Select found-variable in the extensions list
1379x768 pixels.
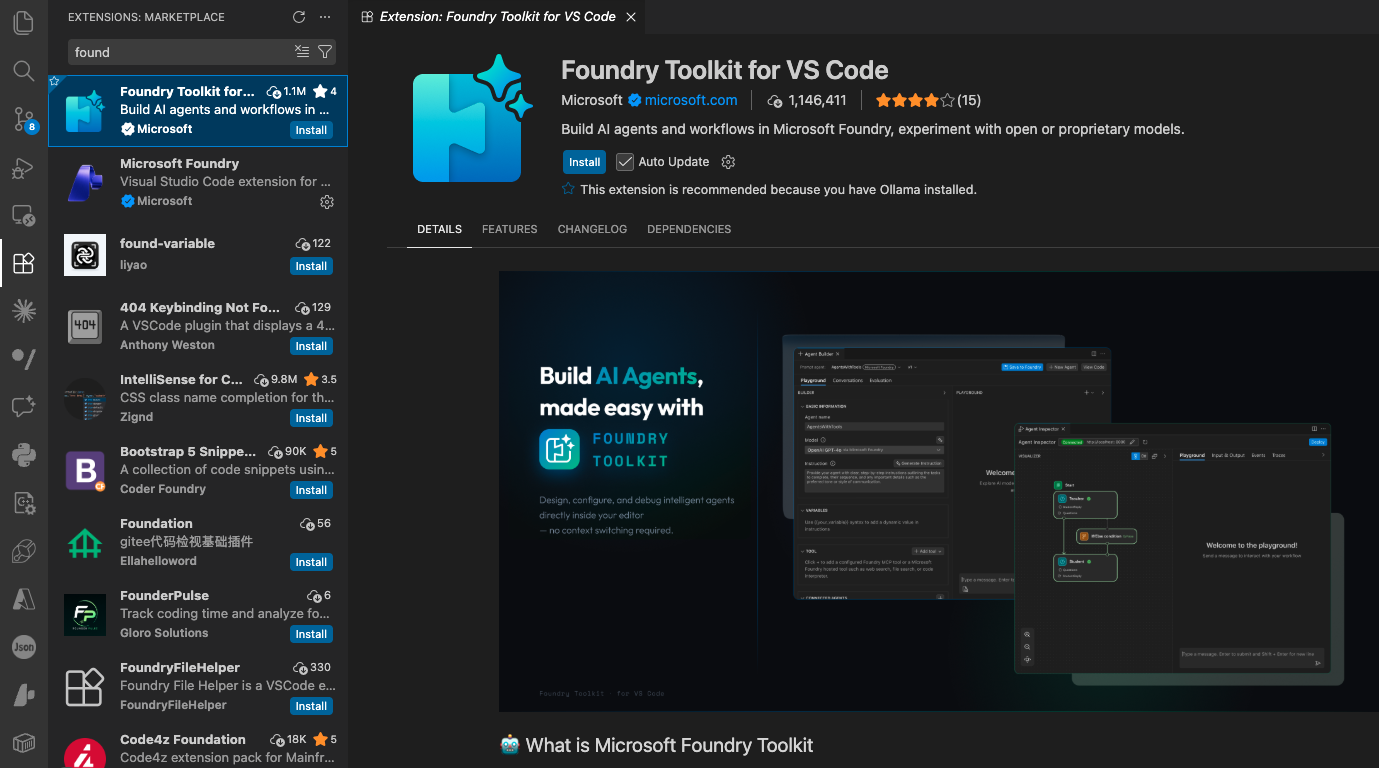pos(198,254)
